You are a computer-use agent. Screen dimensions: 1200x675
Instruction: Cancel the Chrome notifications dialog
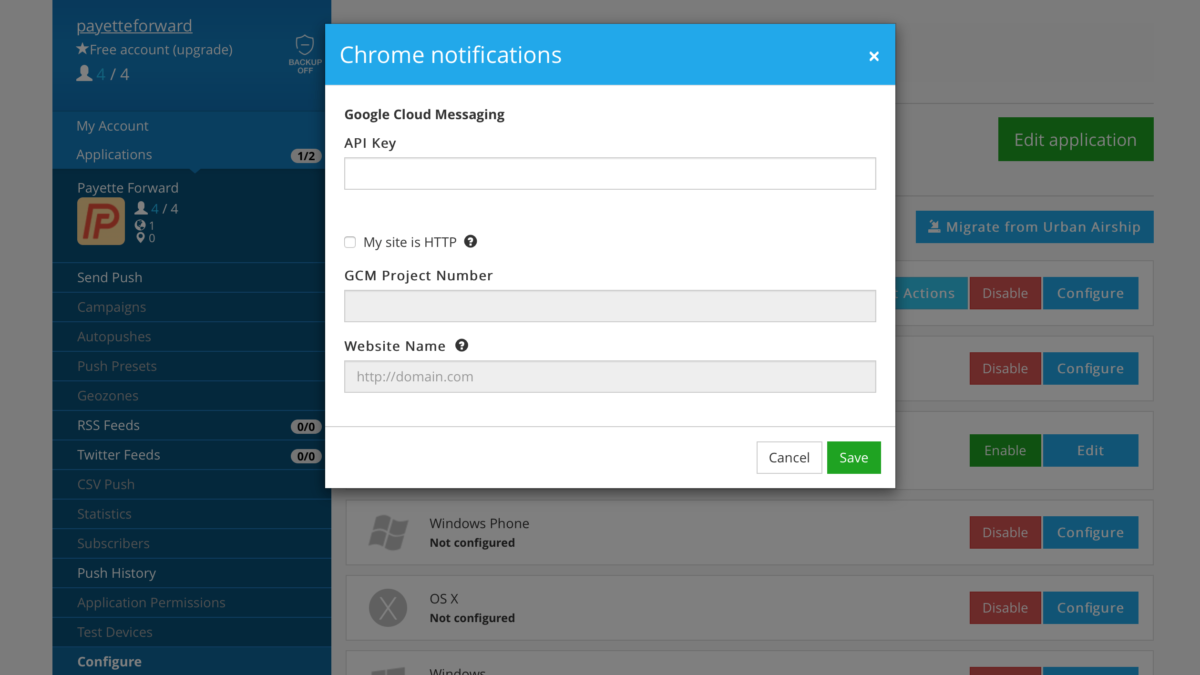[x=789, y=457]
